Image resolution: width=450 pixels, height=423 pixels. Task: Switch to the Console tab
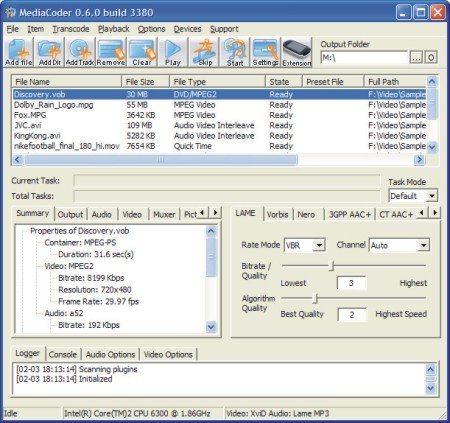[63, 354]
